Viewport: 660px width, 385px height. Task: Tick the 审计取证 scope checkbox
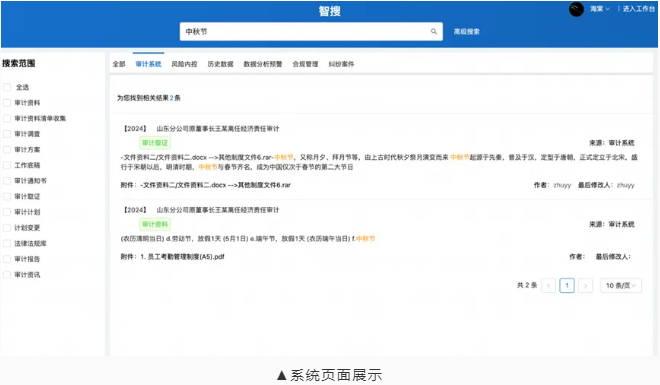point(7,196)
